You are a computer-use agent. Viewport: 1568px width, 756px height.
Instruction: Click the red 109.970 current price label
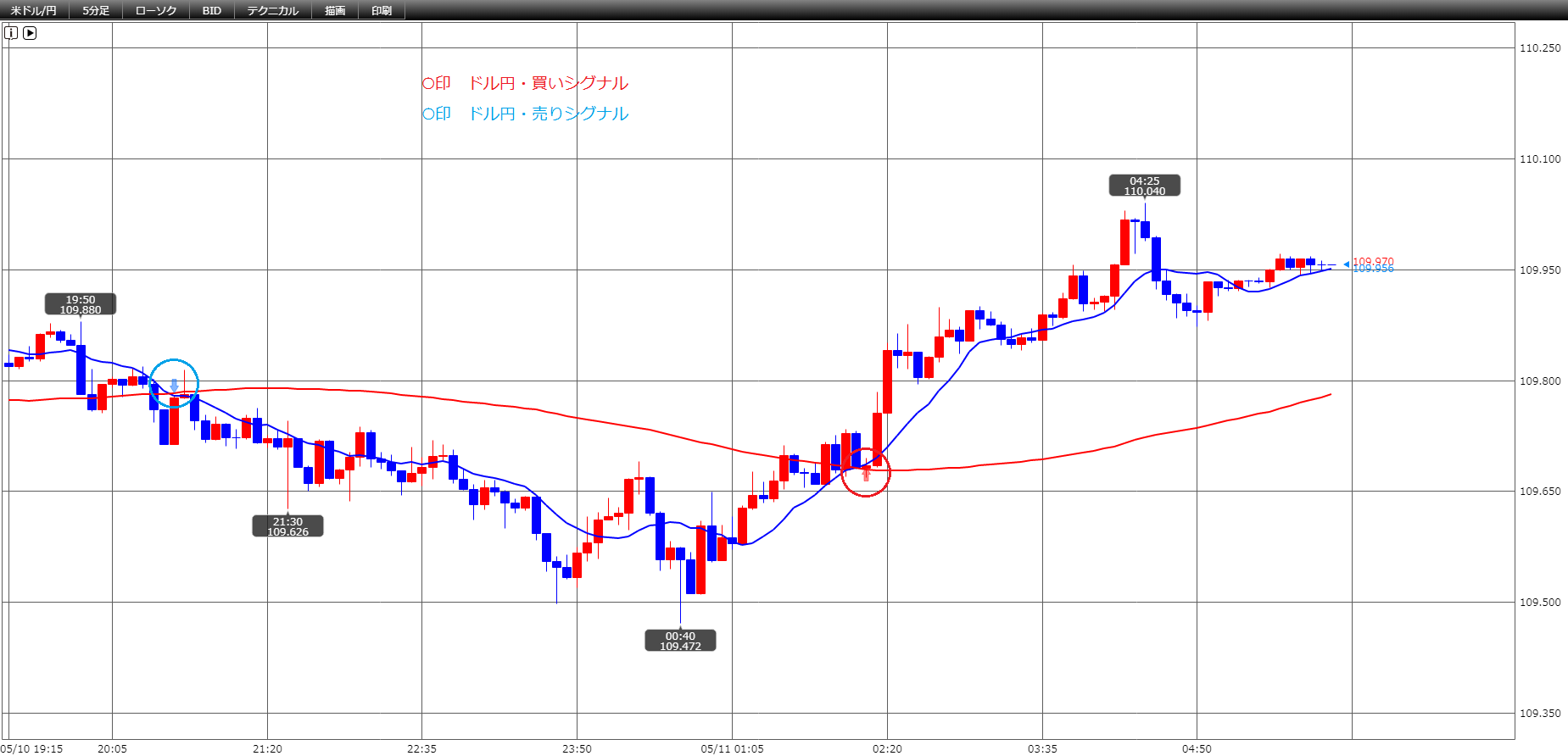click(1373, 261)
